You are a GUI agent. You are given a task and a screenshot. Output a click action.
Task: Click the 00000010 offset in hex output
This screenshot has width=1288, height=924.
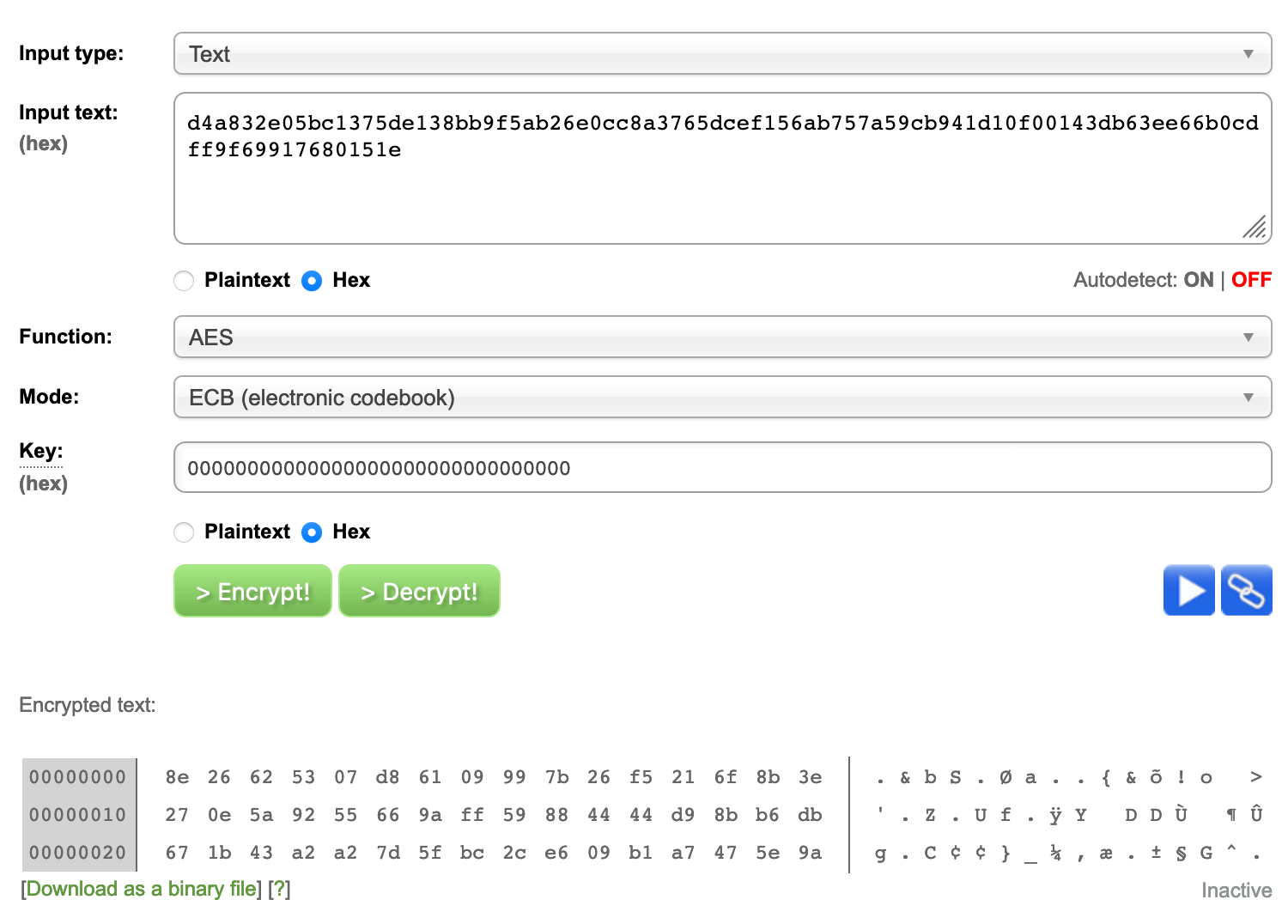pos(78,815)
